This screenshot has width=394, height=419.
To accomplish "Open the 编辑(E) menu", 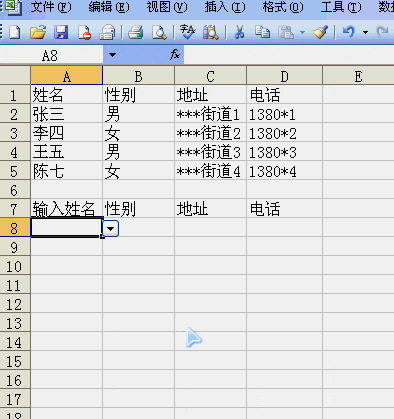I will [x=109, y=7].
